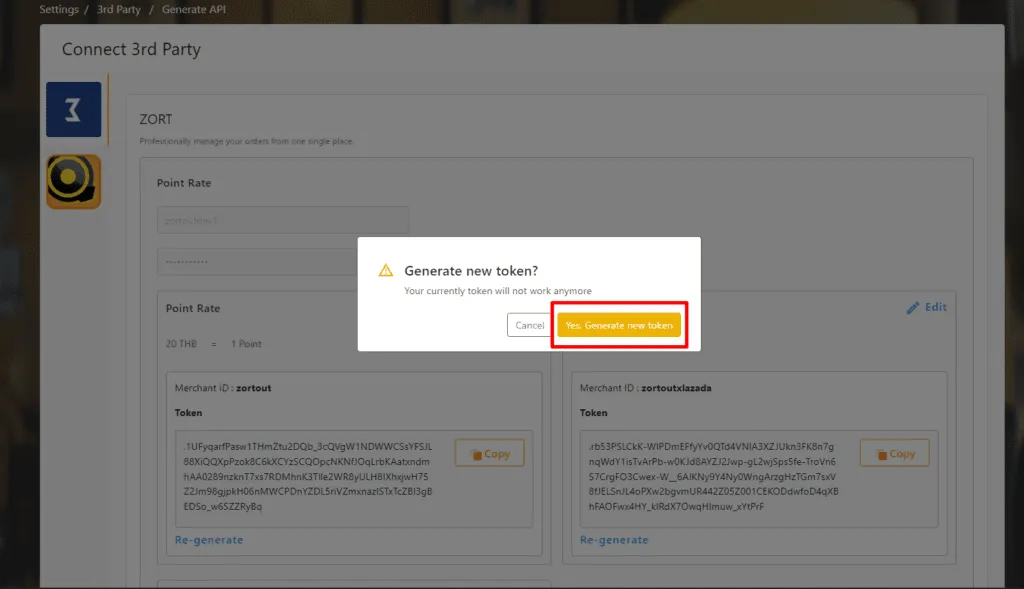Viewport: 1024px width, 589px height.
Task: Open 3rd Party breadcrumb link
Action: point(118,10)
